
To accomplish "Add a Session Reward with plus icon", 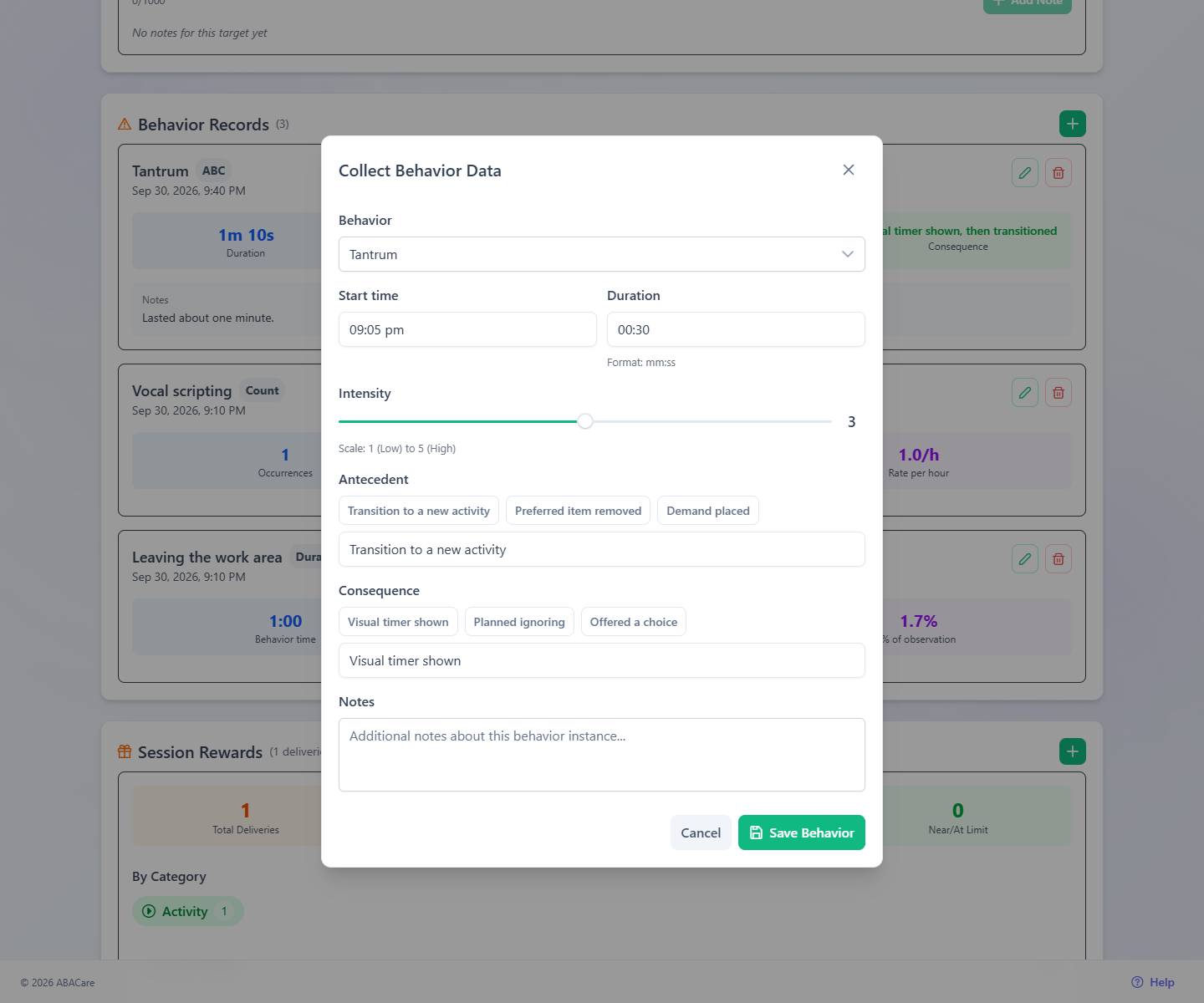I will (1073, 751).
